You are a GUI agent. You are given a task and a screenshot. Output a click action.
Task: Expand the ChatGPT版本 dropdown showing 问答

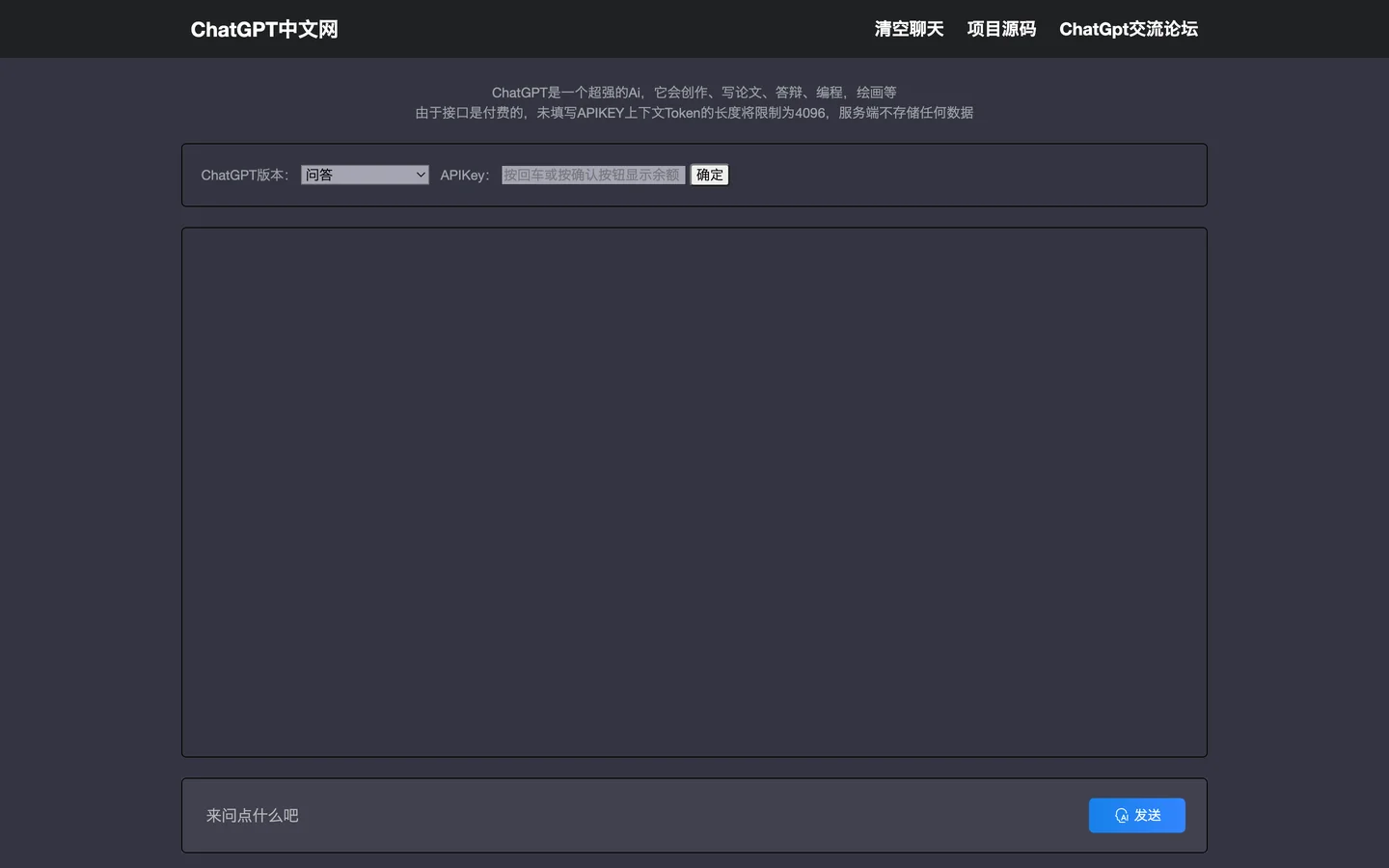(365, 175)
